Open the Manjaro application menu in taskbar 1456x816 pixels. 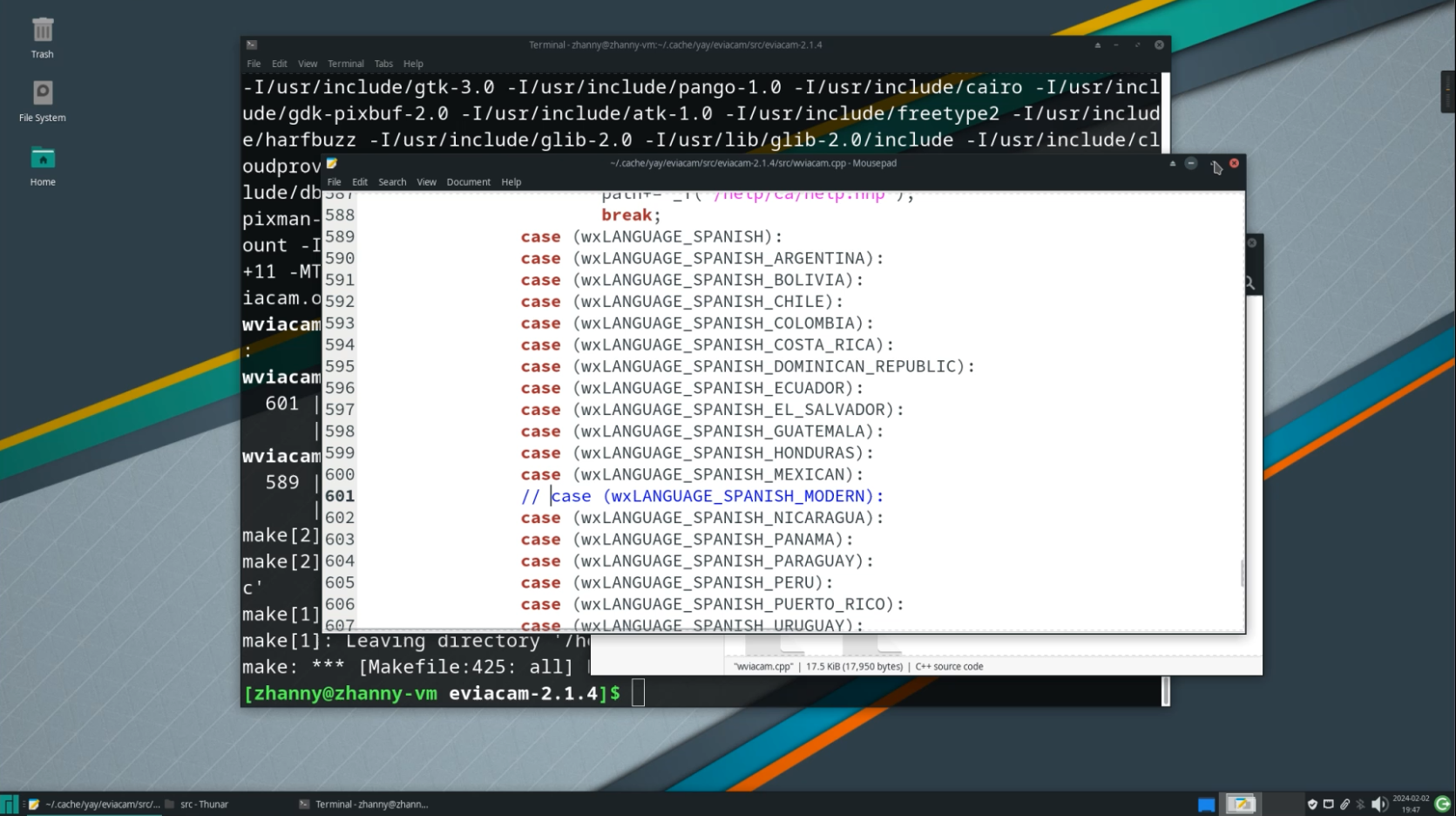pos(9,805)
